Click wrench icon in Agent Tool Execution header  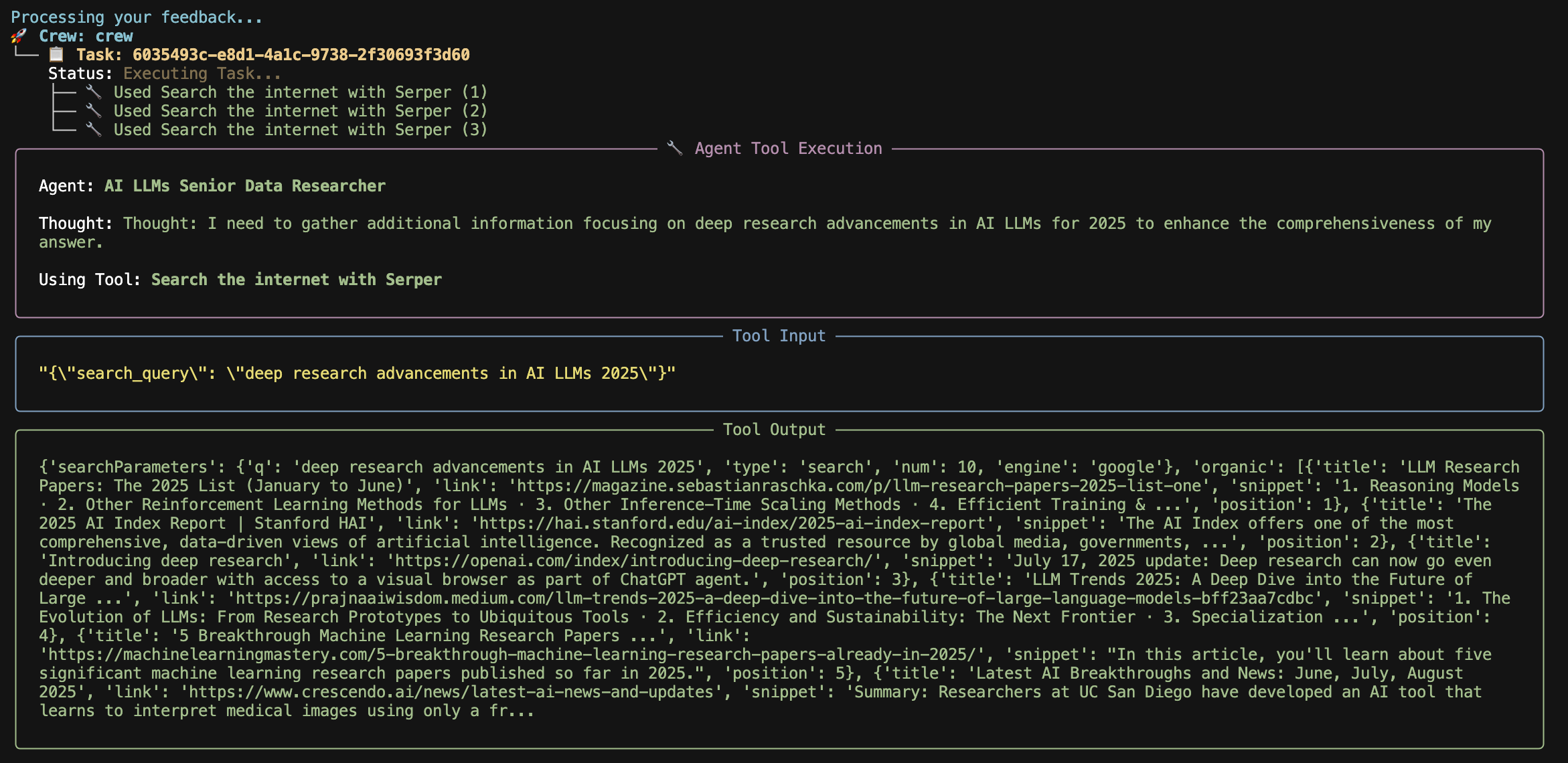click(x=675, y=148)
